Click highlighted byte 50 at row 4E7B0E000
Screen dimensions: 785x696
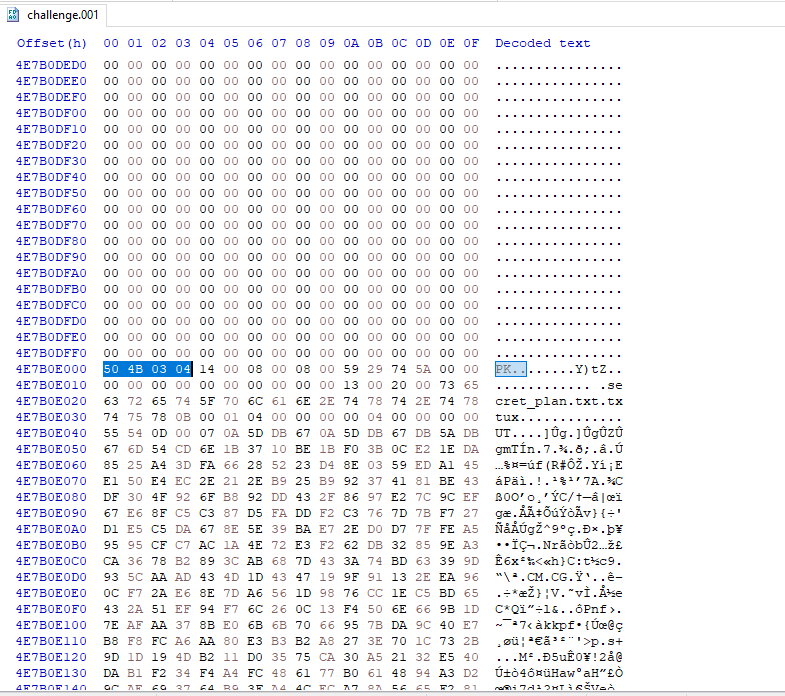click(111, 370)
